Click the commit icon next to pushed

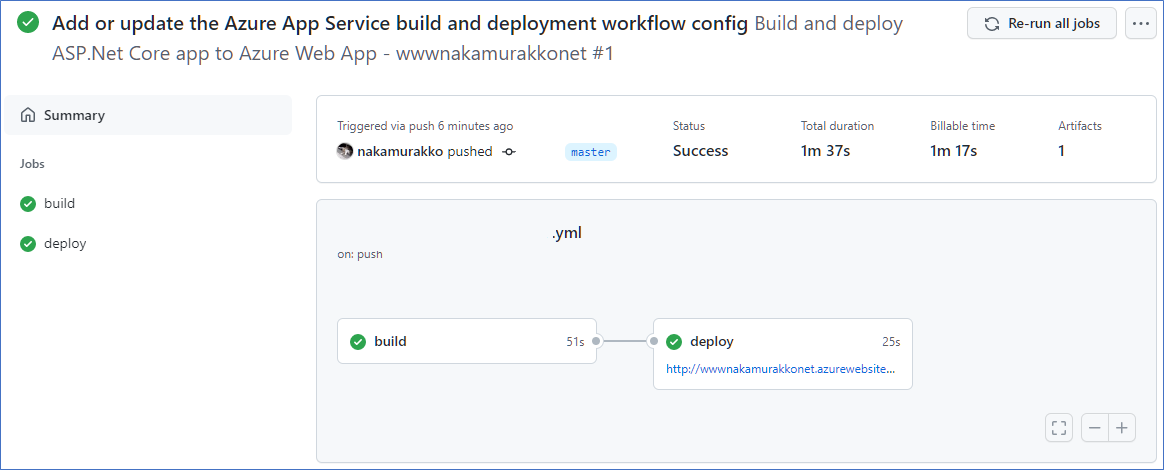click(509, 151)
